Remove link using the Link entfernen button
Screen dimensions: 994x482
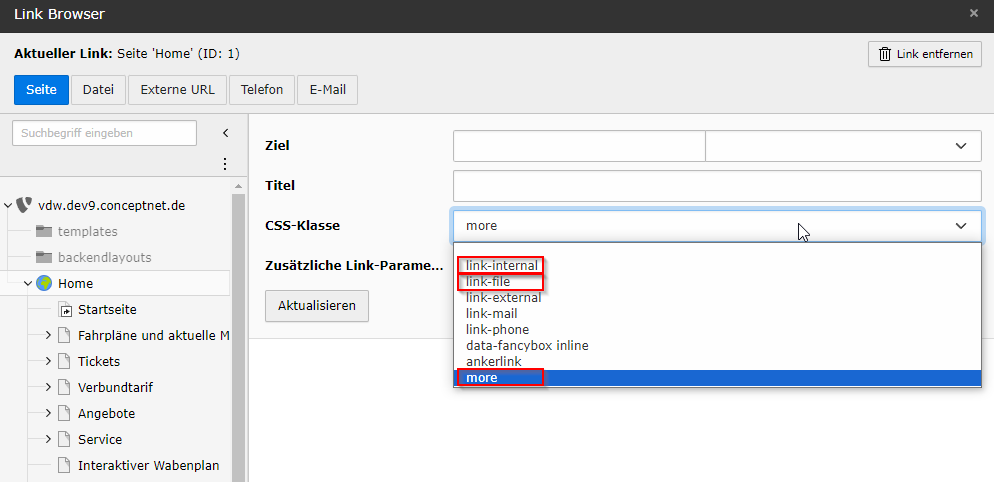coord(925,54)
